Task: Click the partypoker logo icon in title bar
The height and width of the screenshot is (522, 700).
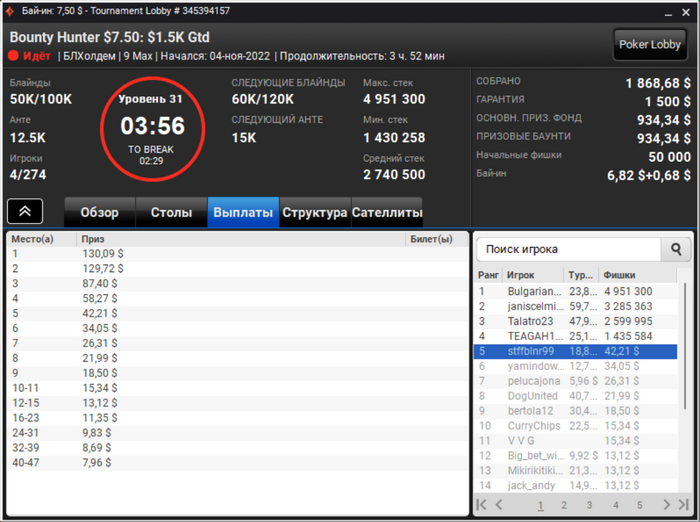Action: pyautogui.click(x=10, y=11)
